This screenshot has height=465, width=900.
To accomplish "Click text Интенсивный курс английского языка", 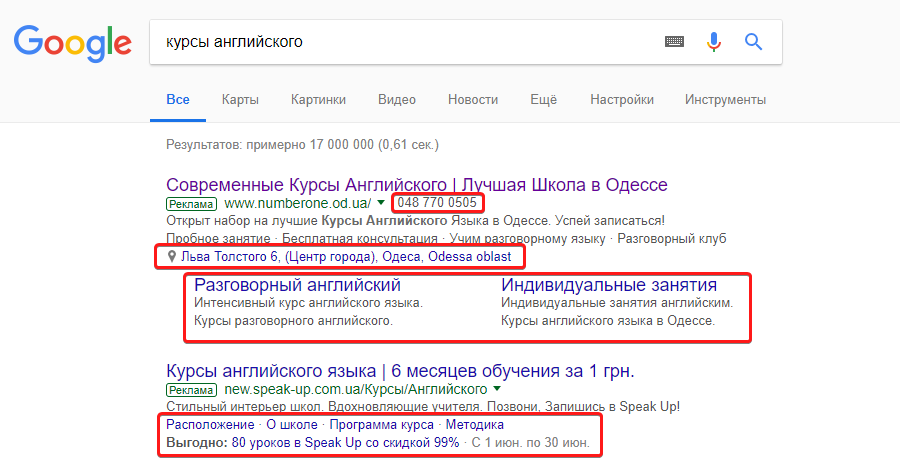I will (x=308, y=303).
